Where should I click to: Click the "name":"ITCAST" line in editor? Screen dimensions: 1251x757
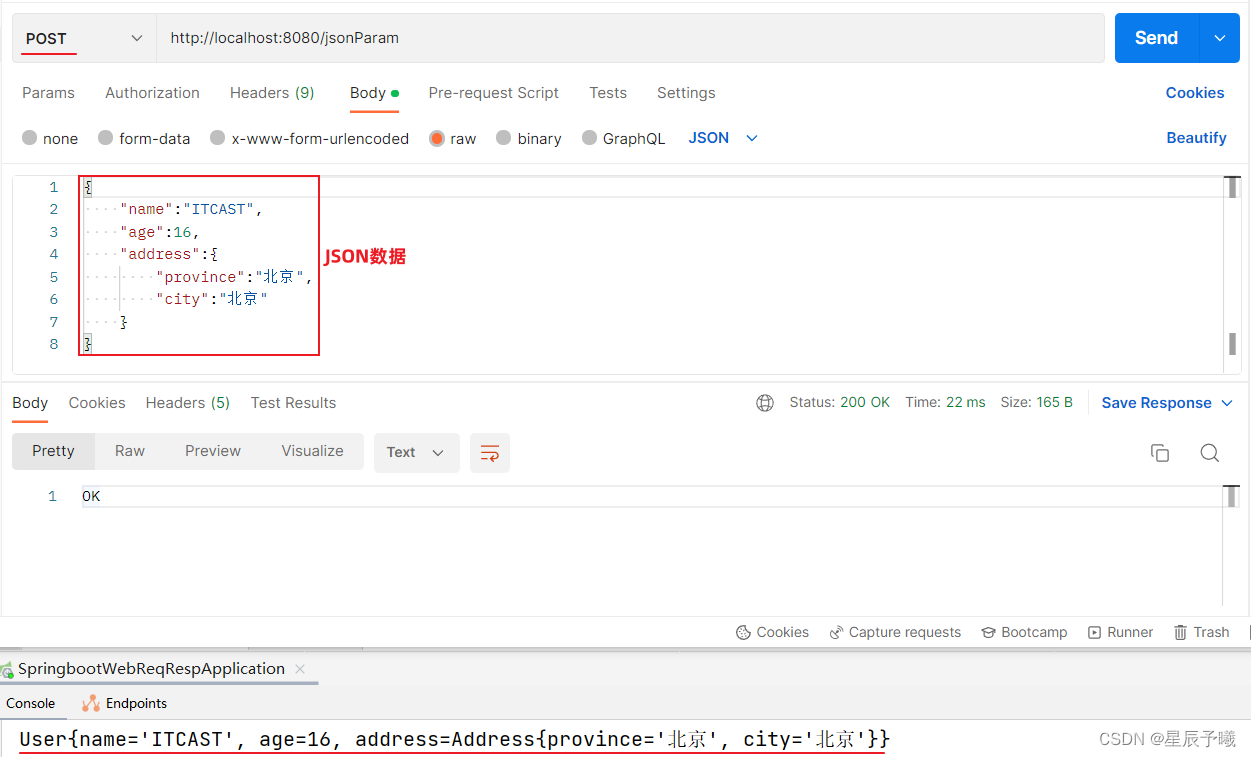tap(191, 209)
